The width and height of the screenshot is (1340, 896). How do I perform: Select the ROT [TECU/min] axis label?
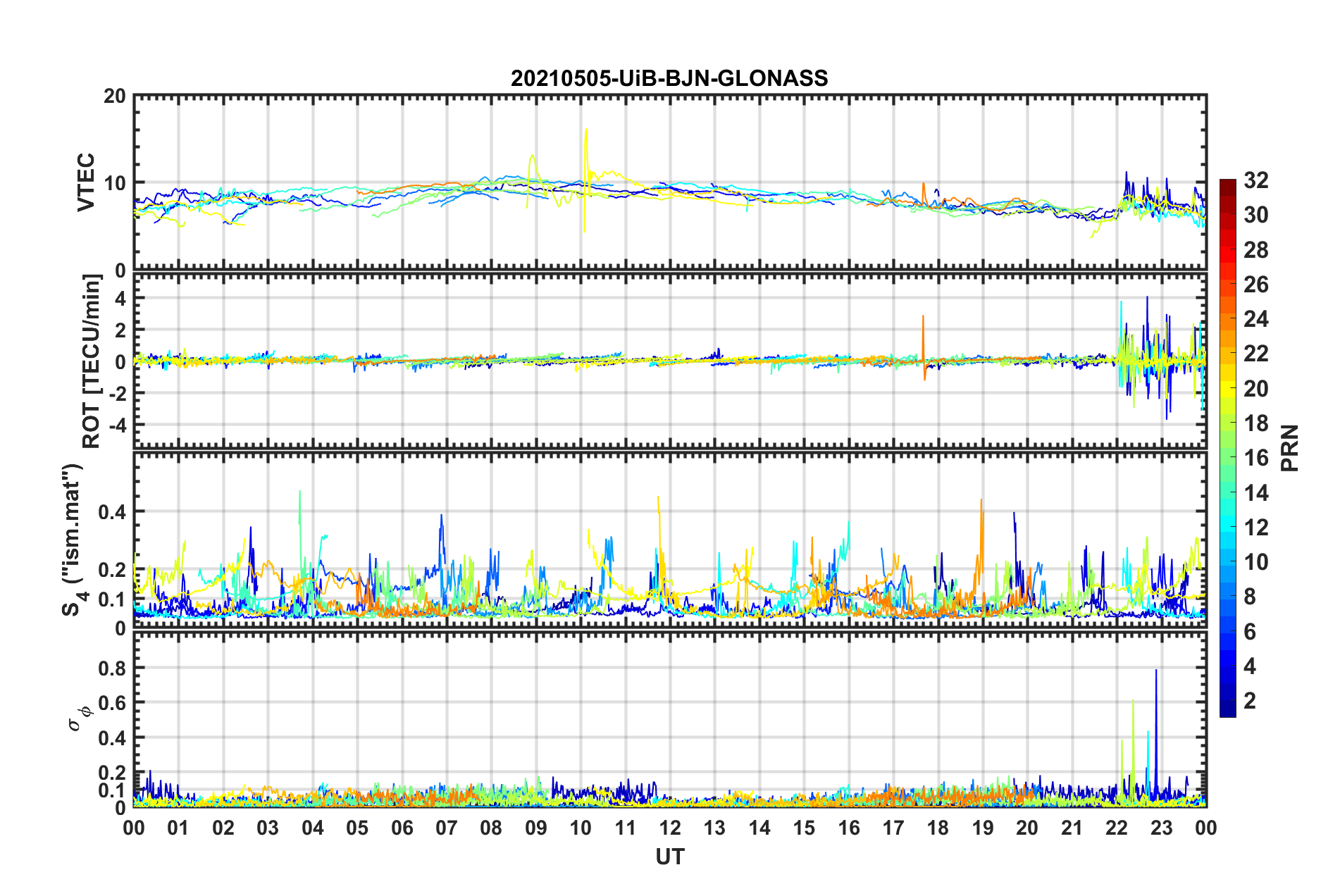92,361
